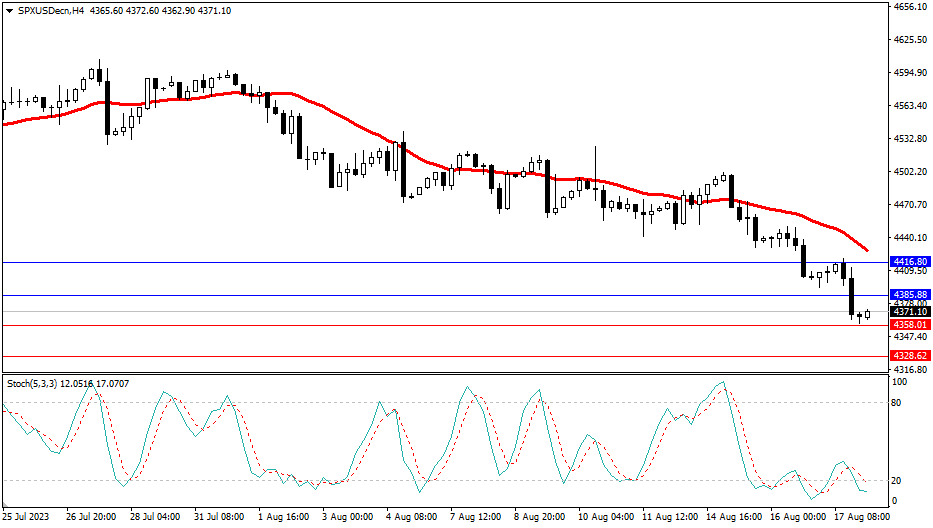Click the 4440.00 price scale value

pos(909,238)
